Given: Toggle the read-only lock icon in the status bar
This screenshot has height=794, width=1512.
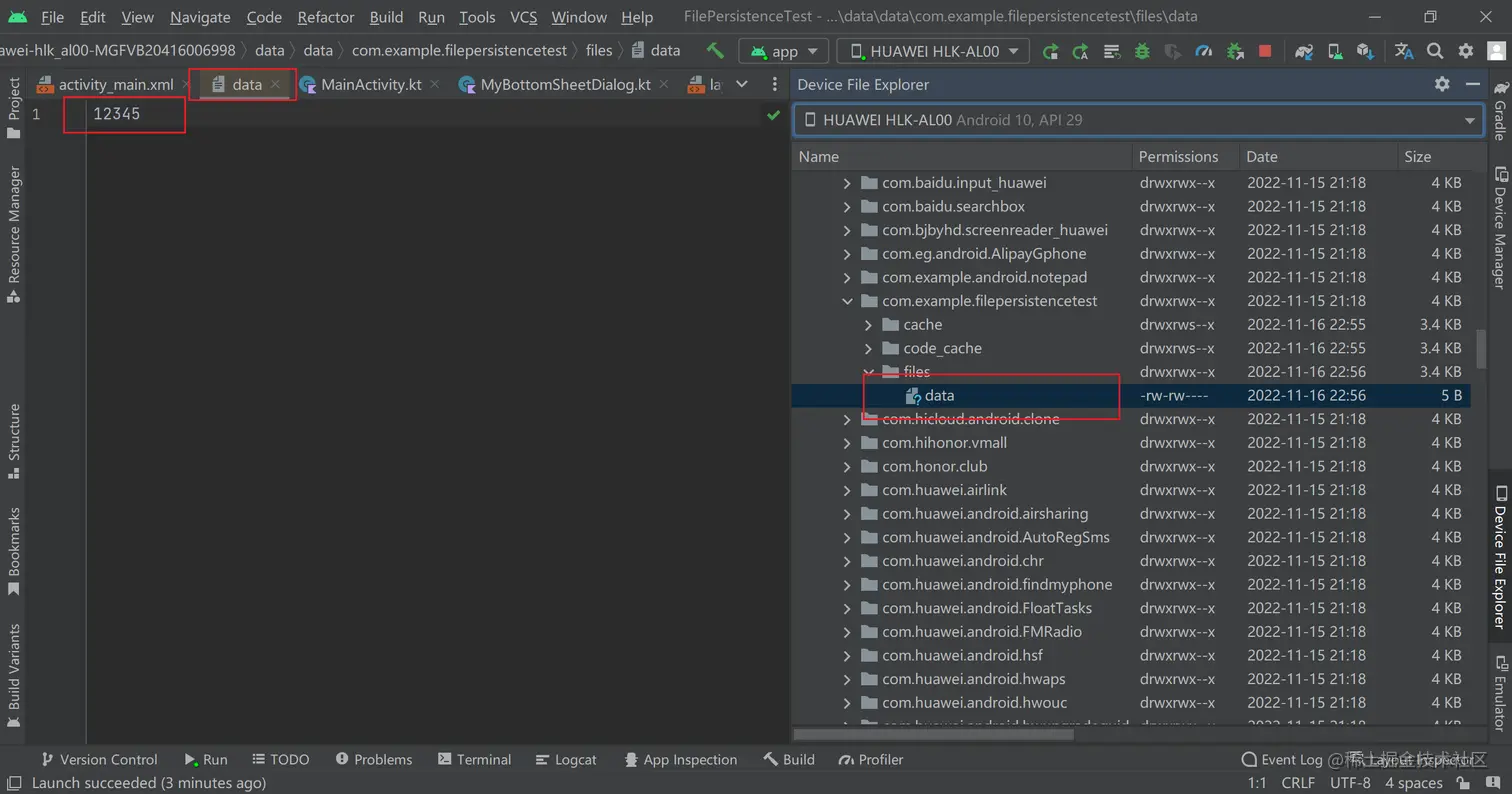Looking at the screenshot, I should coord(1464,783).
